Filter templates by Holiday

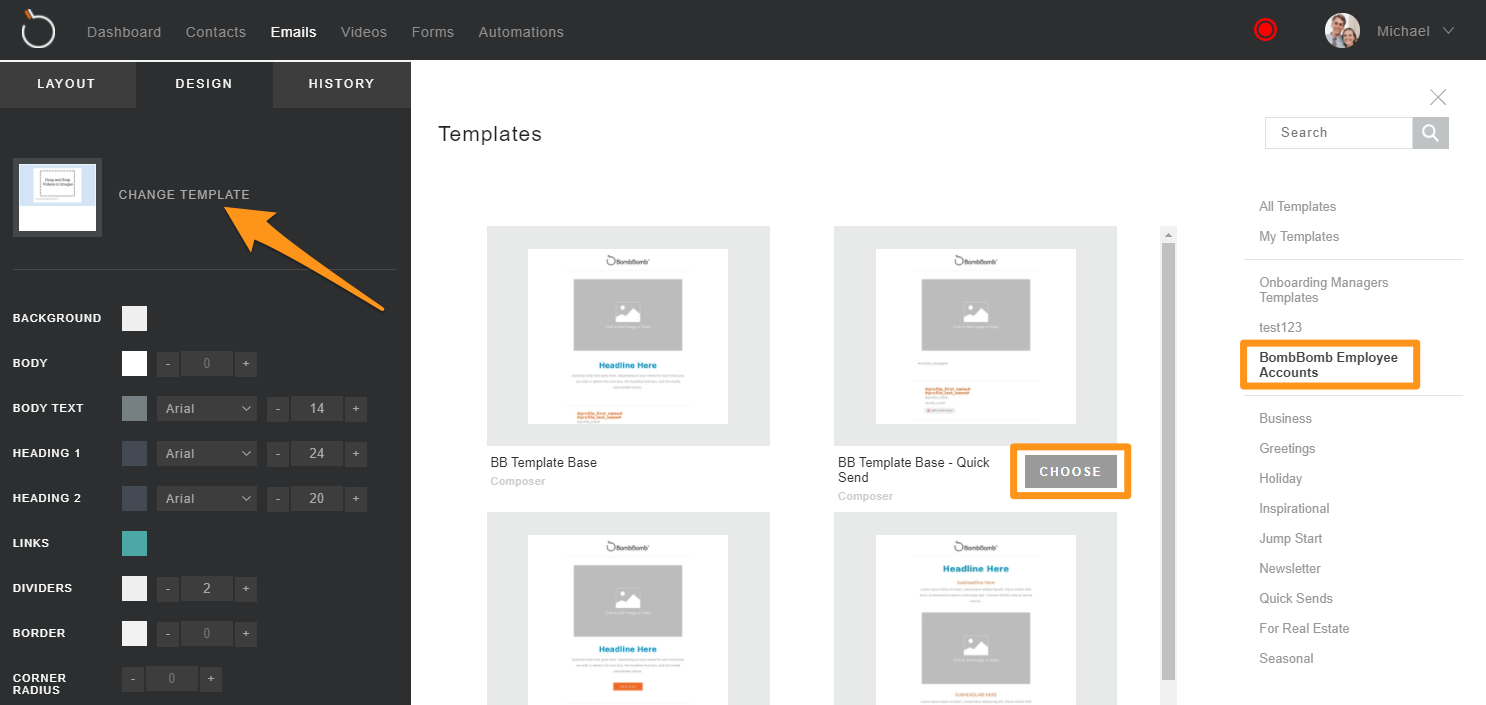click(1281, 479)
